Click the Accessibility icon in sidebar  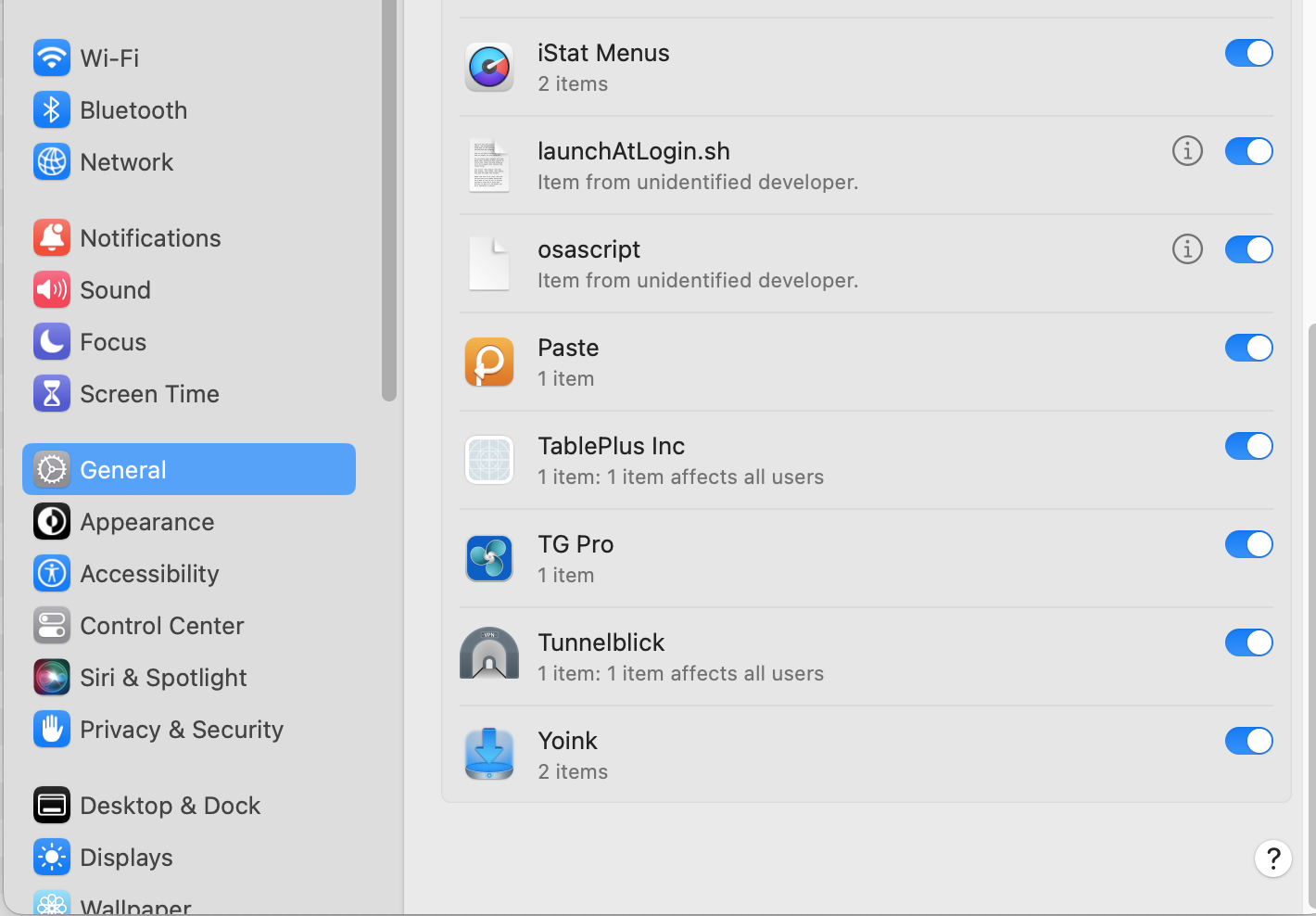(52, 573)
